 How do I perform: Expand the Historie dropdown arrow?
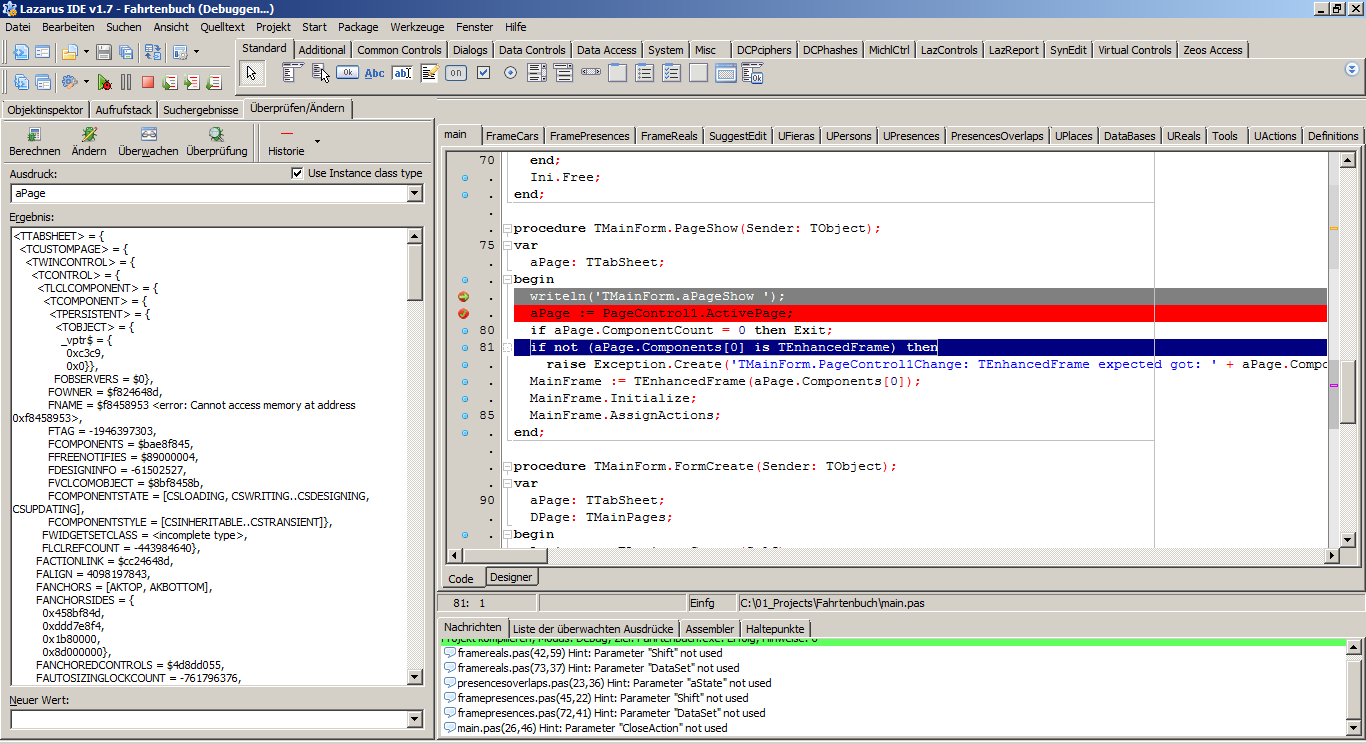point(318,142)
